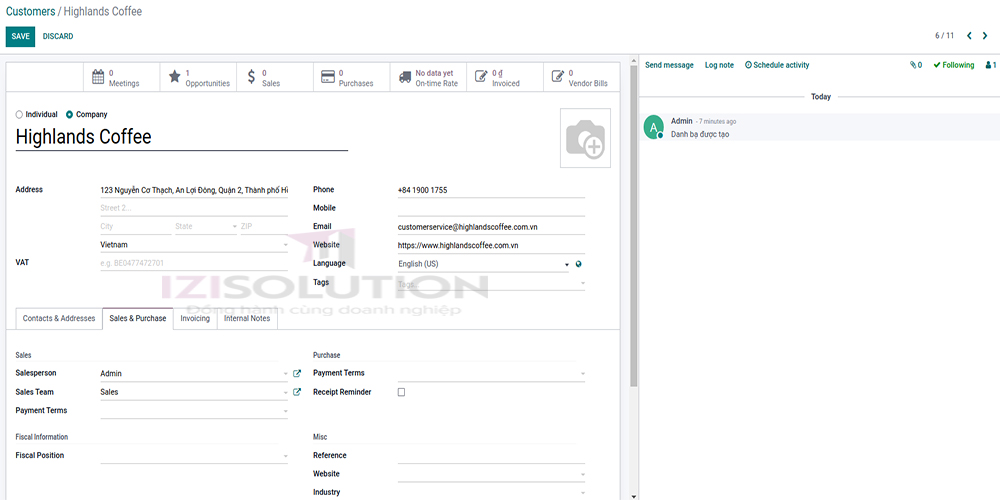Viewport: 1000px width, 500px height.
Task: Open the Industry dropdown
Action: tap(491, 493)
